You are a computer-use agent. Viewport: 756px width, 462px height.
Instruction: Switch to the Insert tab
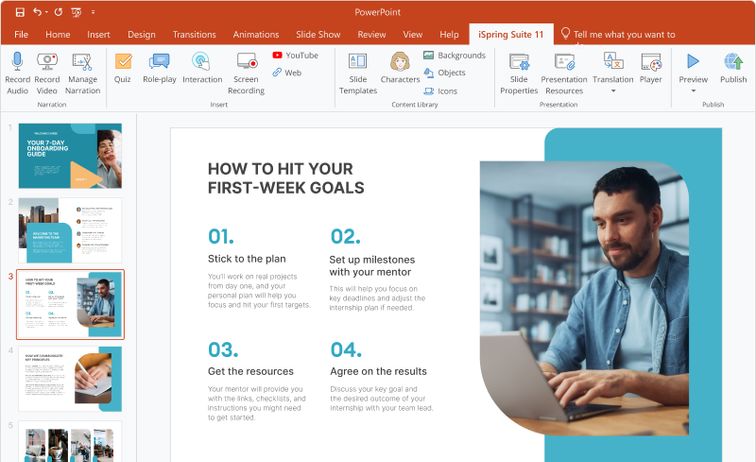click(99, 34)
